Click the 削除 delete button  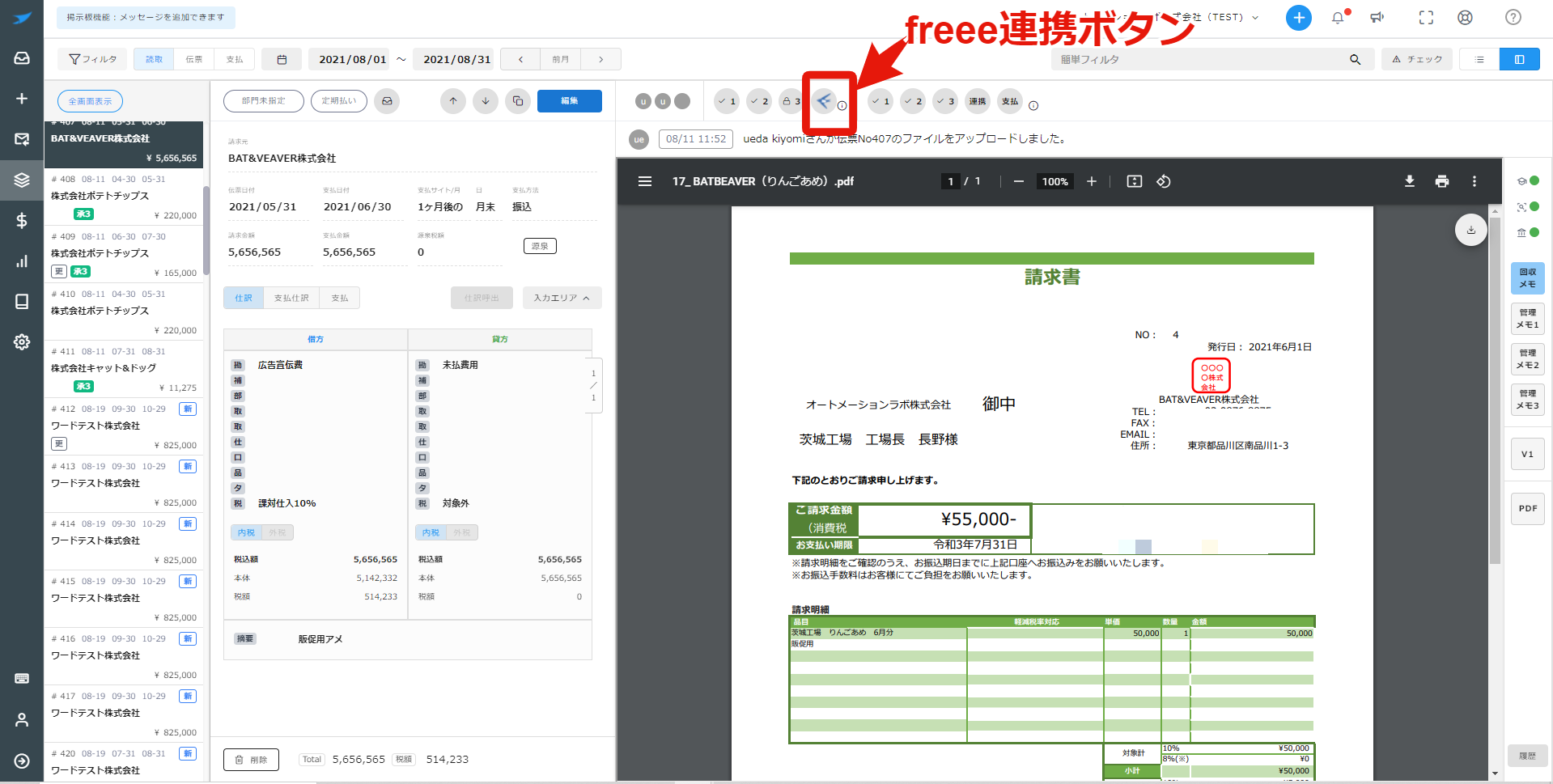tap(251, 760)
